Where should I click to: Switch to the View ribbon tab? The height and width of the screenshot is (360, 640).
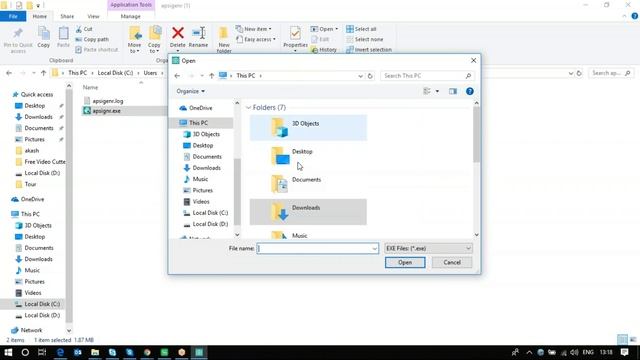coord(93,16)
